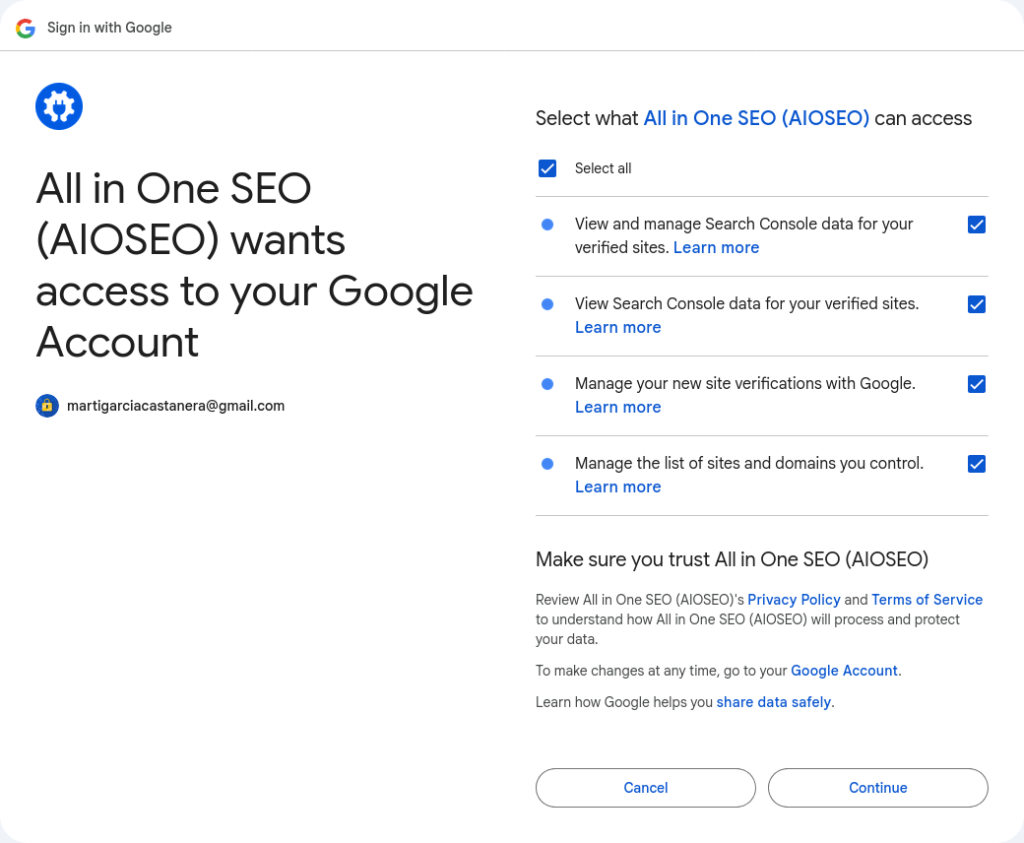Toggle the Select all checkbox
Image resolution: width=1024 pixels, height=843 pixels.
(547, 168)
